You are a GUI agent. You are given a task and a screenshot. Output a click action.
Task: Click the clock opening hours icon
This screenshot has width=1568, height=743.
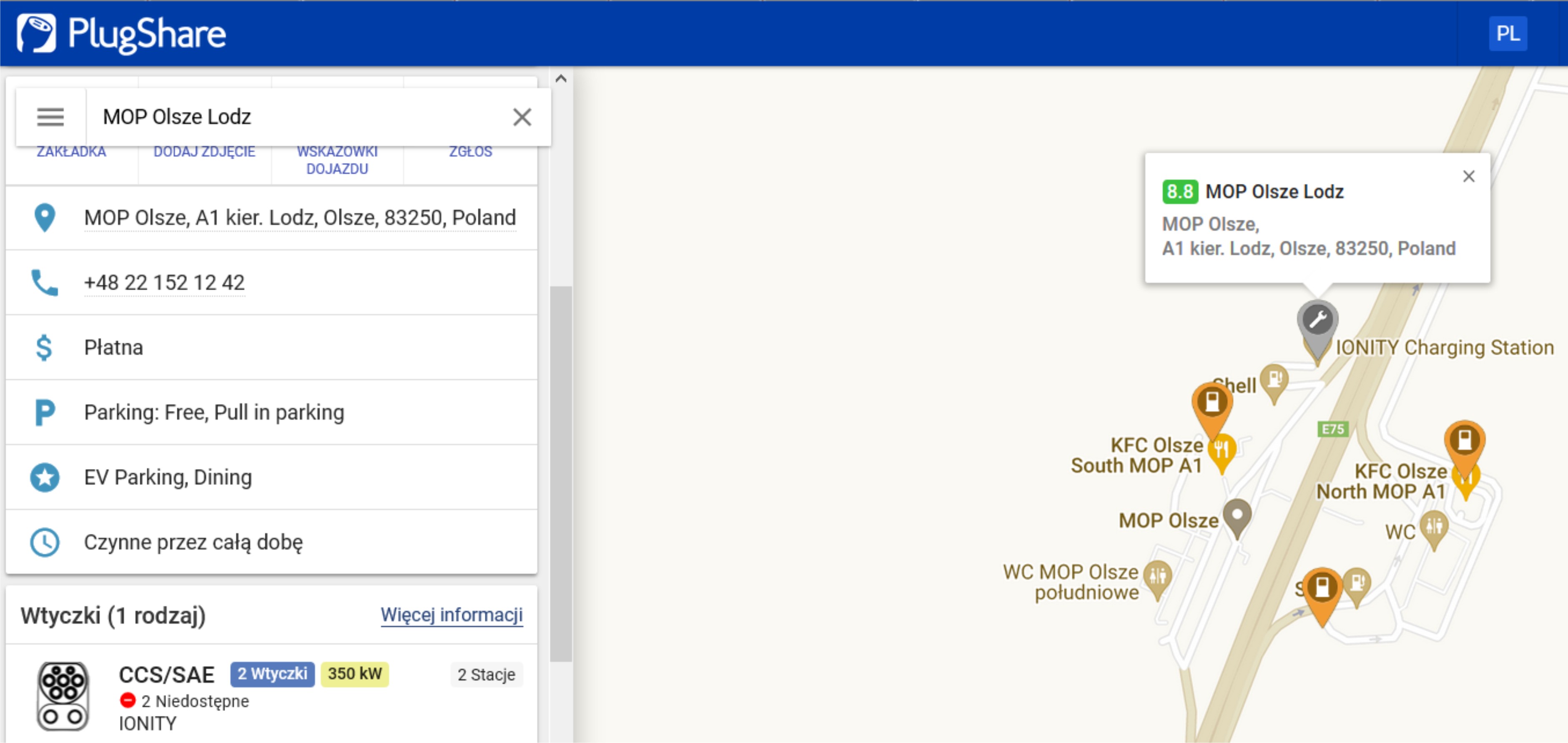(x=45, y=543)
